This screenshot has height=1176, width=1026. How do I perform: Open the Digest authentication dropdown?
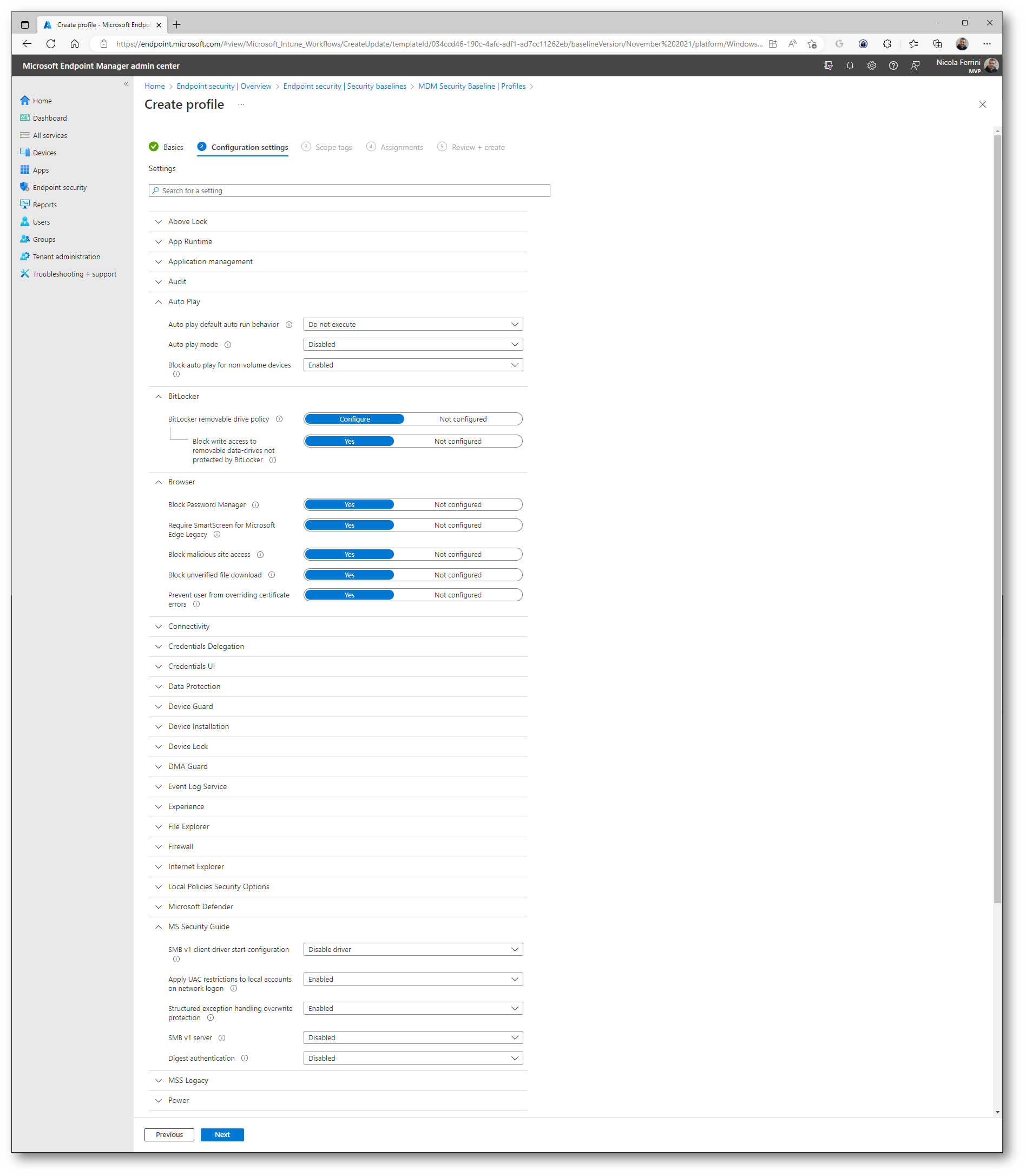(413, 1059)
